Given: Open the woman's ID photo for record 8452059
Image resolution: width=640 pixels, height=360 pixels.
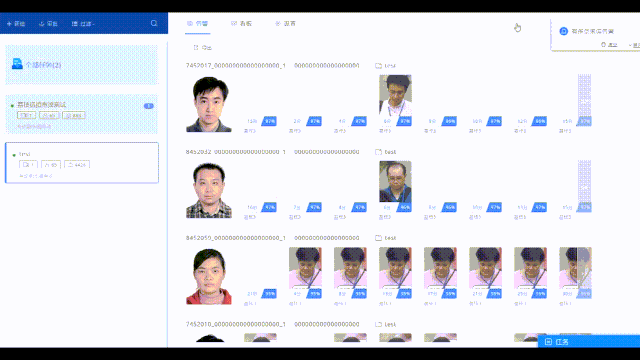Looking at the screenshot, I should (x=209, y=276).
